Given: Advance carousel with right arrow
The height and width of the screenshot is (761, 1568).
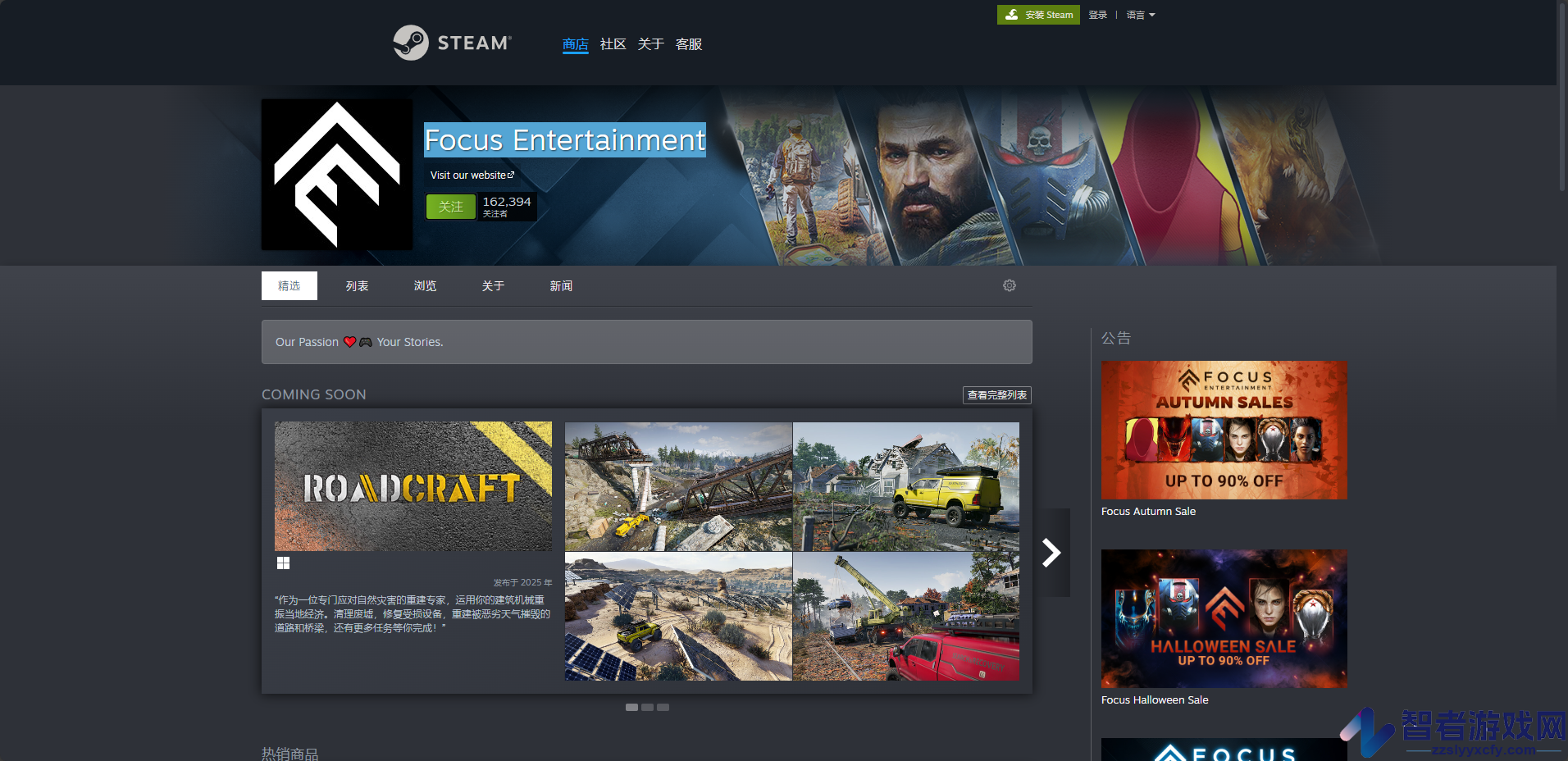Looking at the screenshot, I should click(x=1051, y=553).
